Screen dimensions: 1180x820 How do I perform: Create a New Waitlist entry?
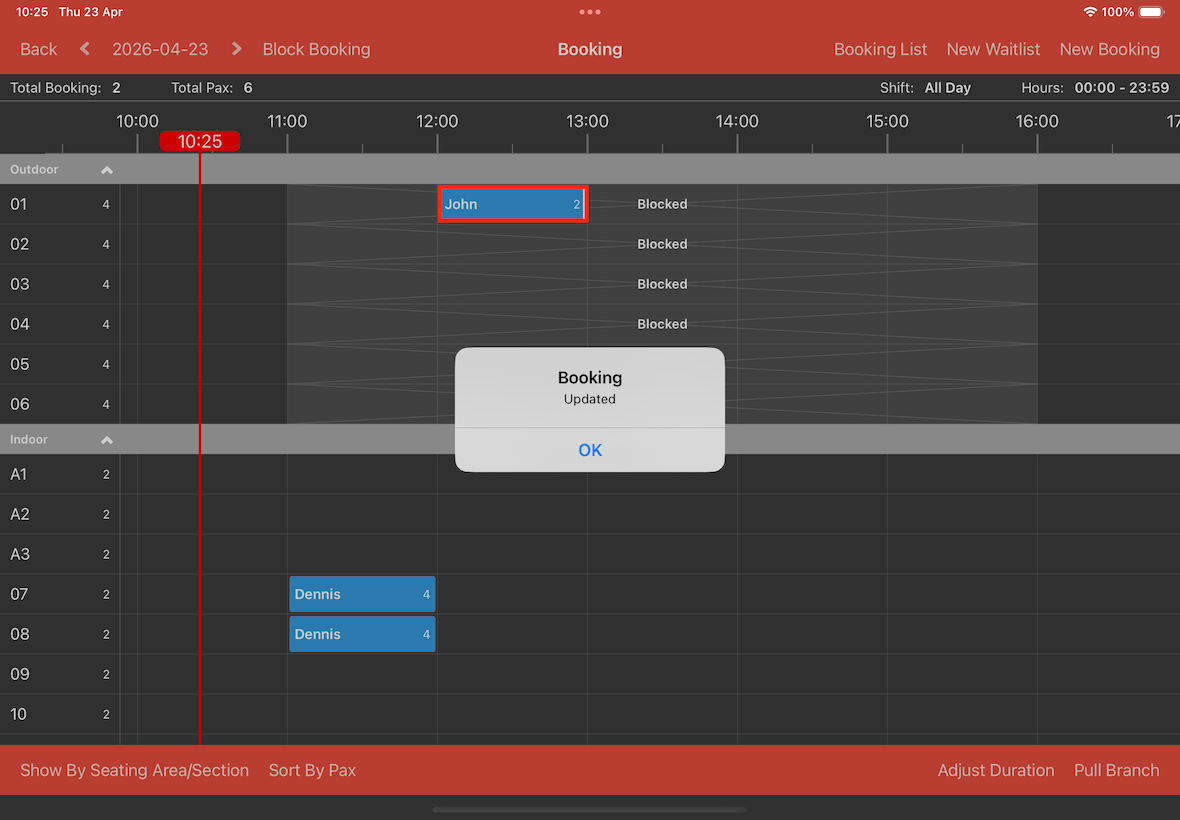click(x=993, y=49)
